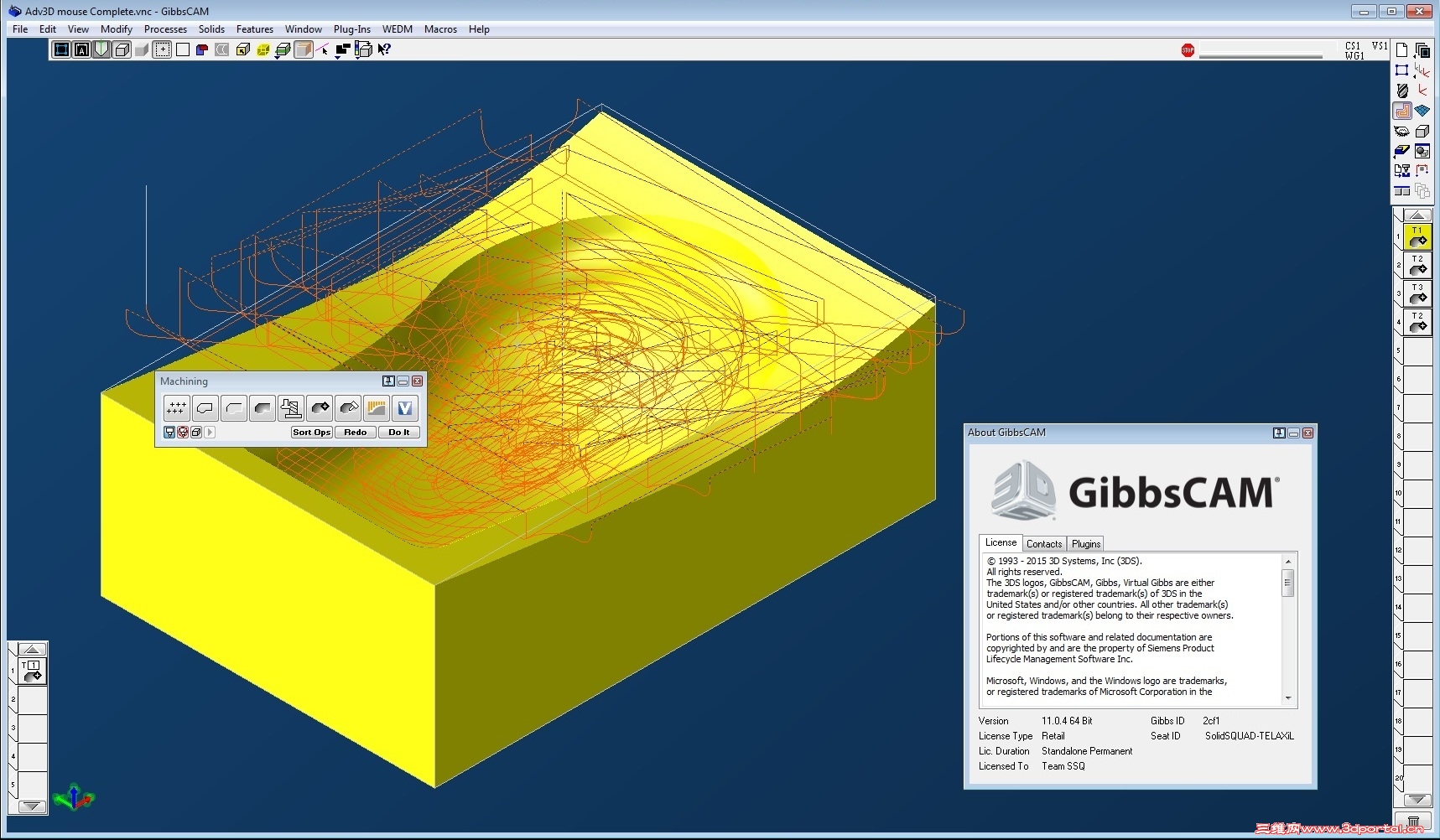Screen dimensions: 1440x840
Task: Click the red stop sign icon
Action: 1188,50
